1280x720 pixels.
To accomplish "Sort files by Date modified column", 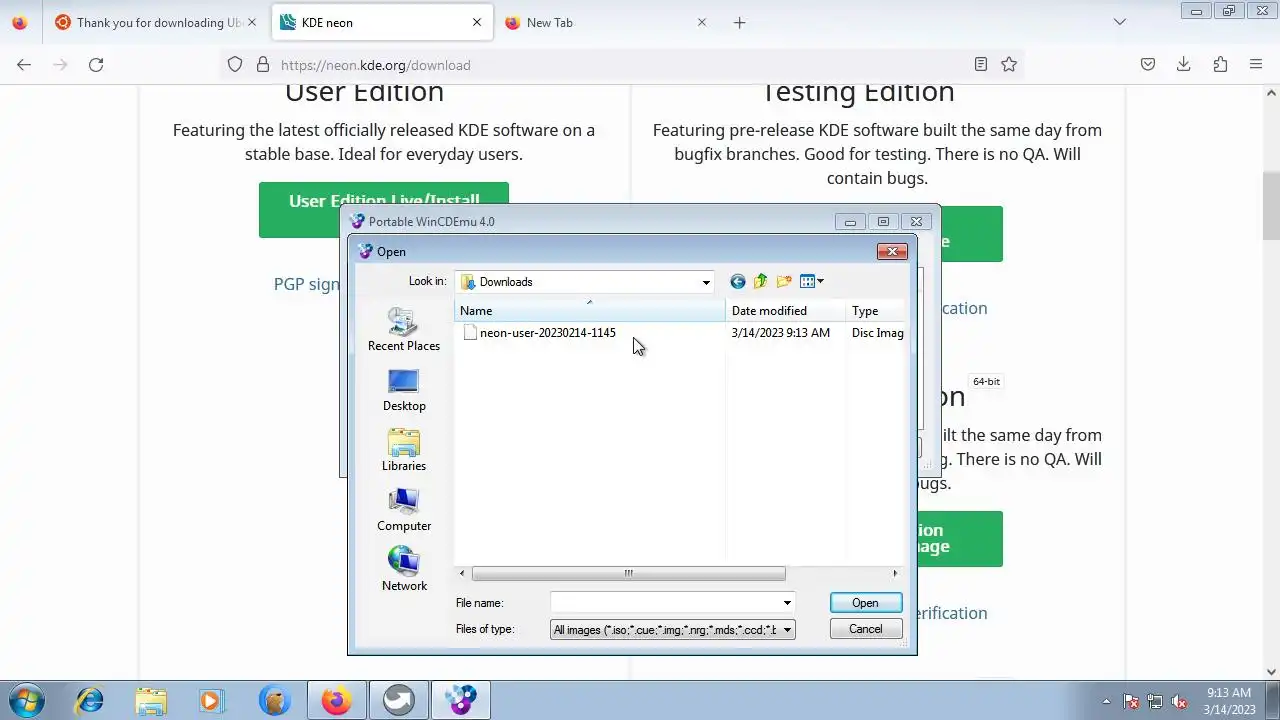I will [786, 311].
